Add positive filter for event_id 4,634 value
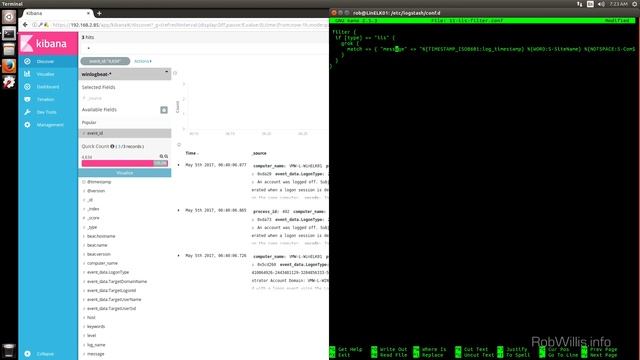The width and height of the screenshot is (640, 360). click(x=161, y=156)
